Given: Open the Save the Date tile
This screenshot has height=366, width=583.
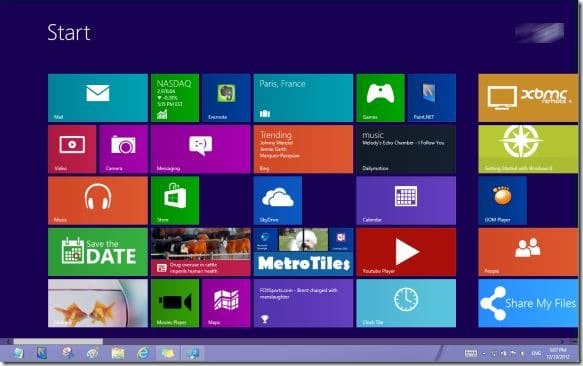Looking at the screenshot, I should point(98,252).
